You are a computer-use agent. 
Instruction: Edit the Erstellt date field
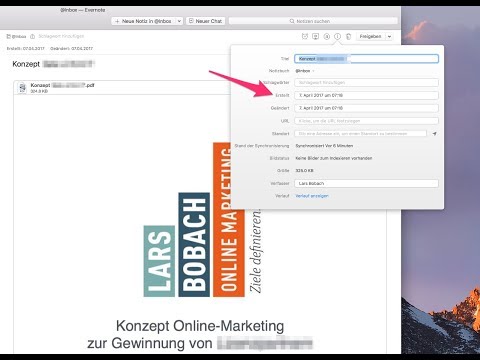pyautogui.click(x=366, y=95)
